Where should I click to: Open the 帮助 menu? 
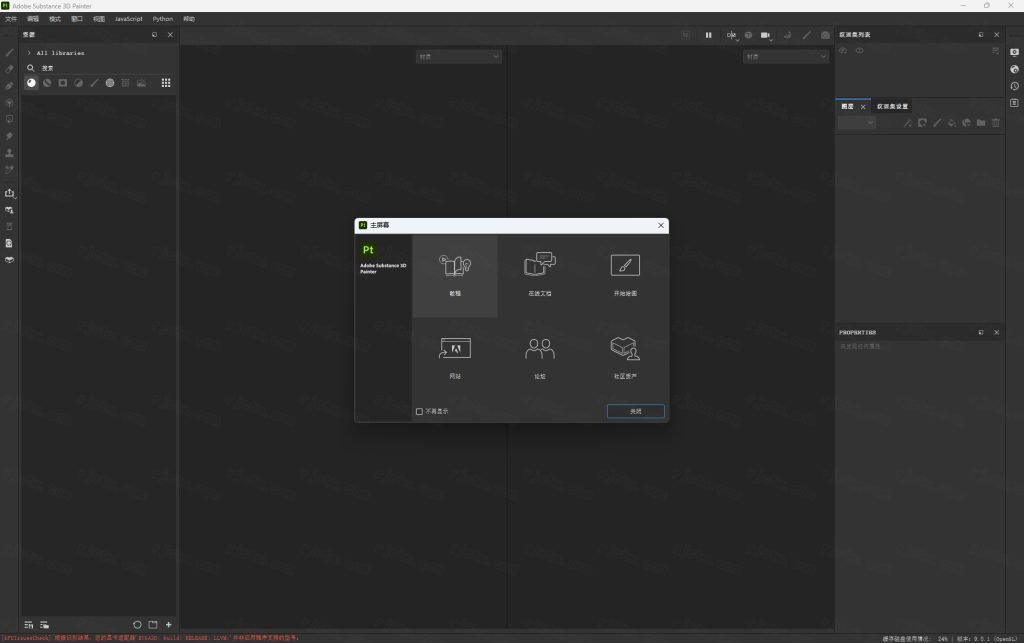pyautogui.click(x=189, y=19)
